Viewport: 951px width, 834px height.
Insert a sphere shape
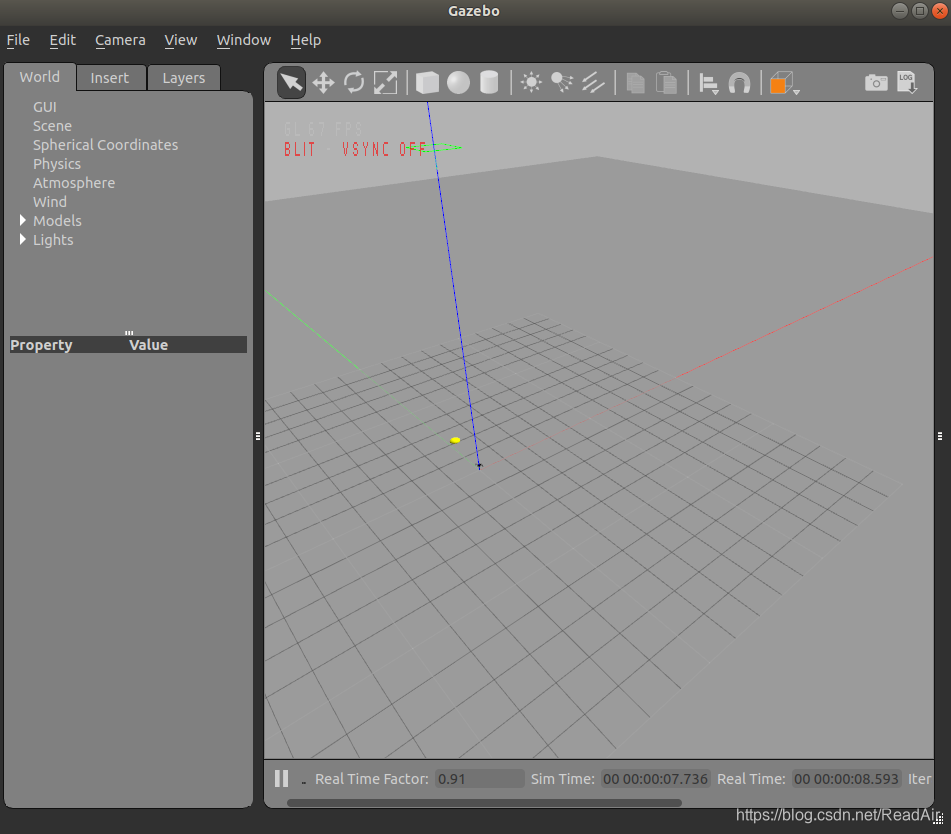point(458,82)
